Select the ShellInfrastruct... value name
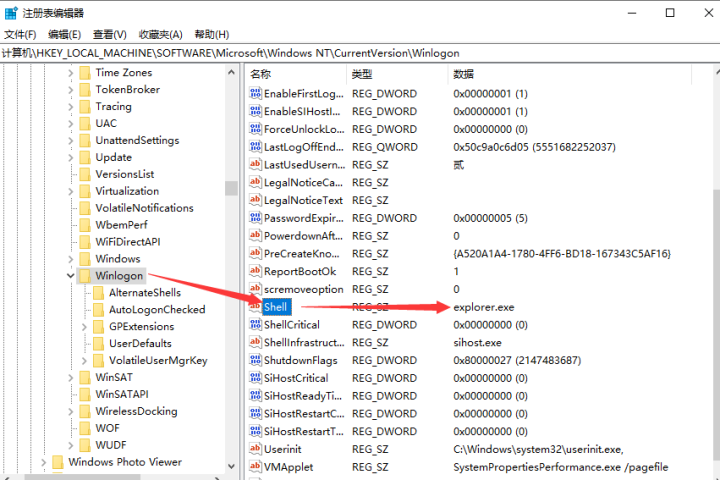 pyautogui.click(x=304, y=343)
